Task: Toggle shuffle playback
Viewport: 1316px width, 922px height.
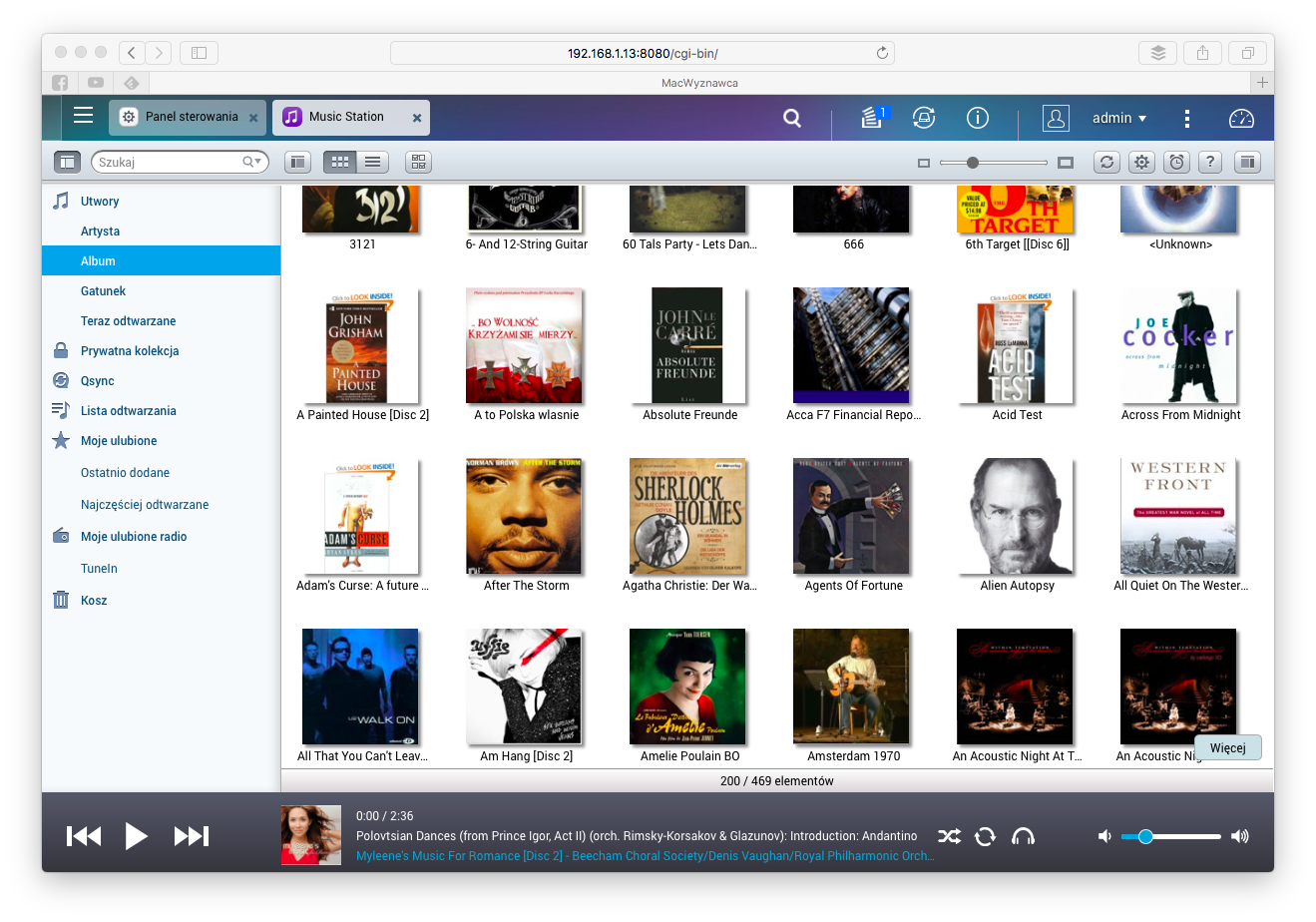Action: click(950, 836)
